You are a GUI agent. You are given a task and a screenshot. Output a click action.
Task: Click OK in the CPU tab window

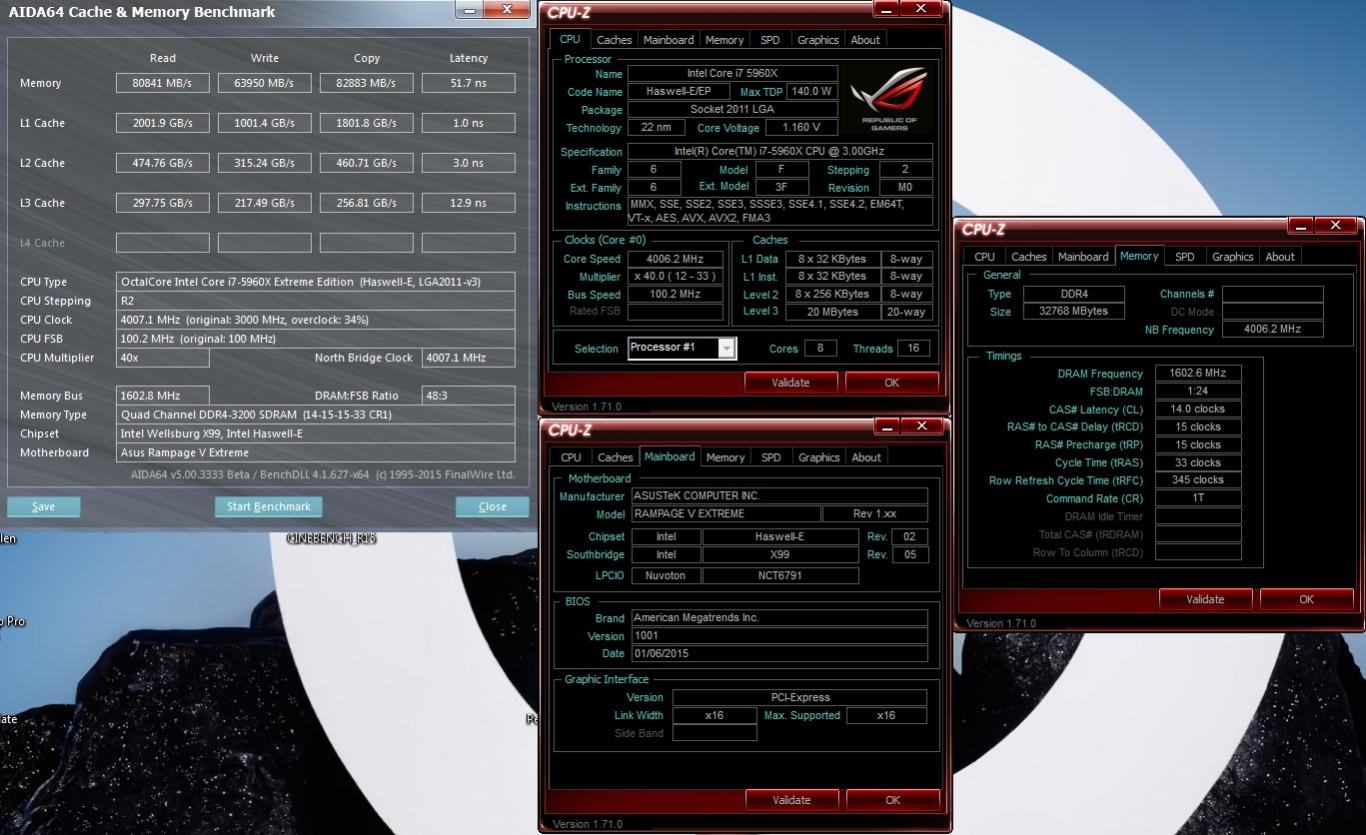pos(891,382)
